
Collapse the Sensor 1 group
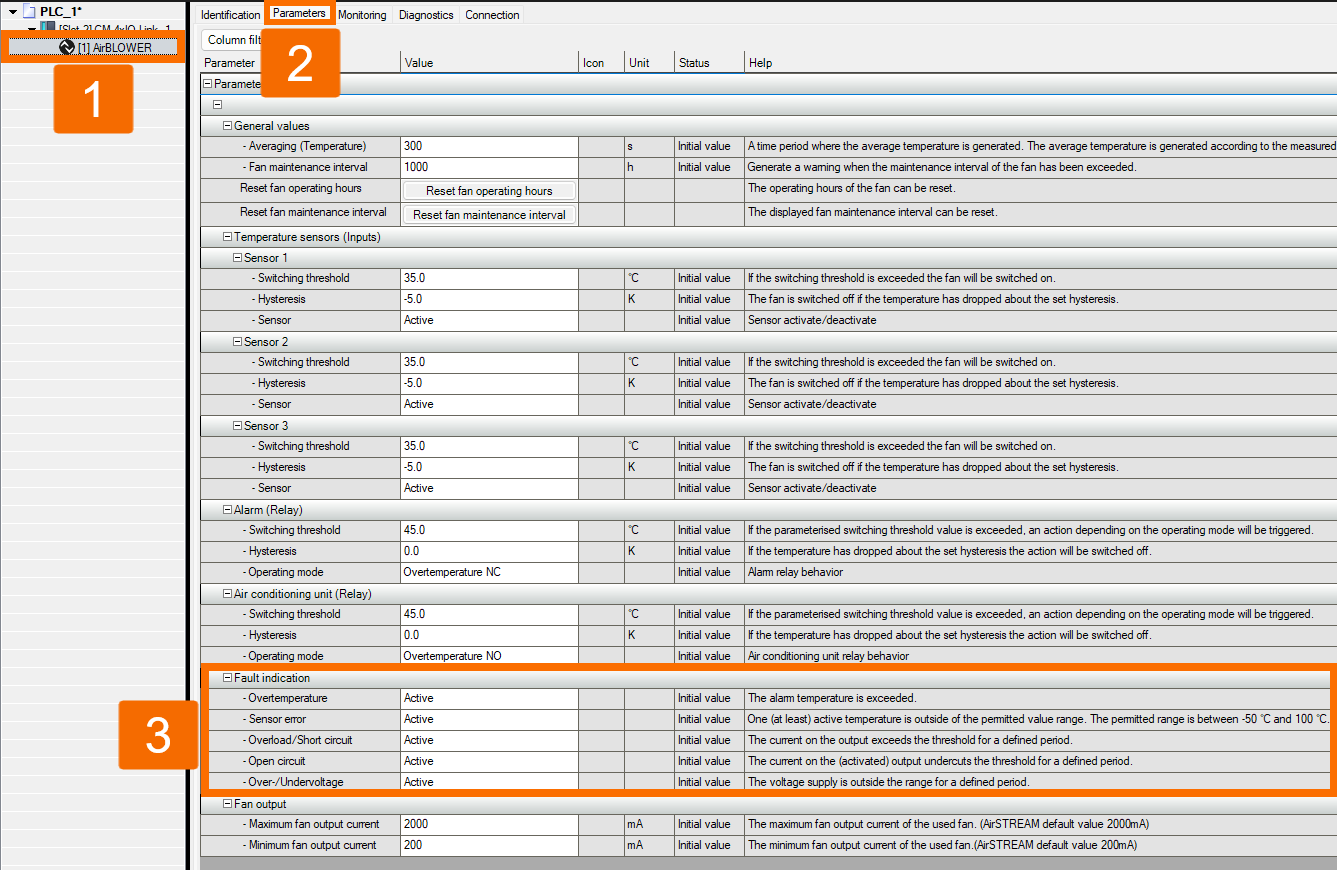(x=237, y=258)
